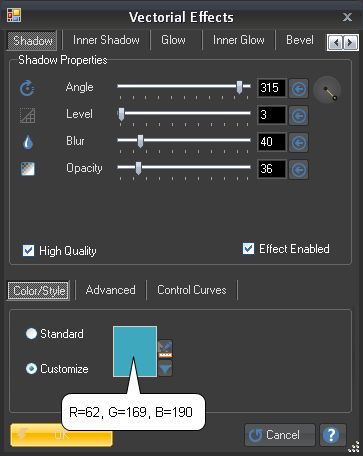This screenshot has width=363, height=456.
Task: Open the Control Curves tab
Action: point(192,290)
